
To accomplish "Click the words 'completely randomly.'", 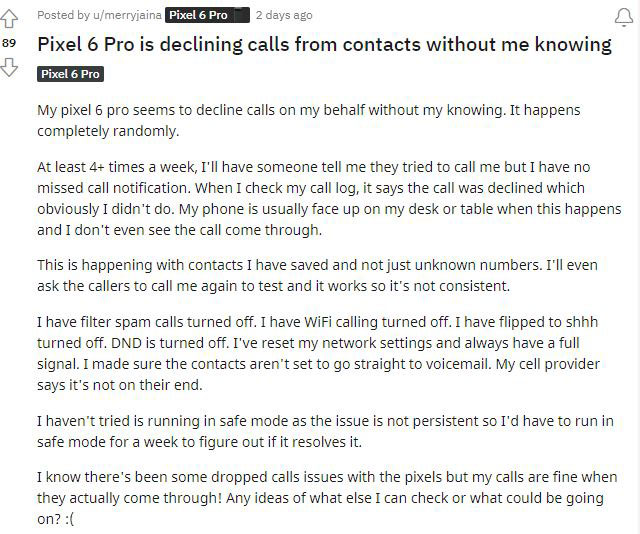I will [x=108, y=131].
